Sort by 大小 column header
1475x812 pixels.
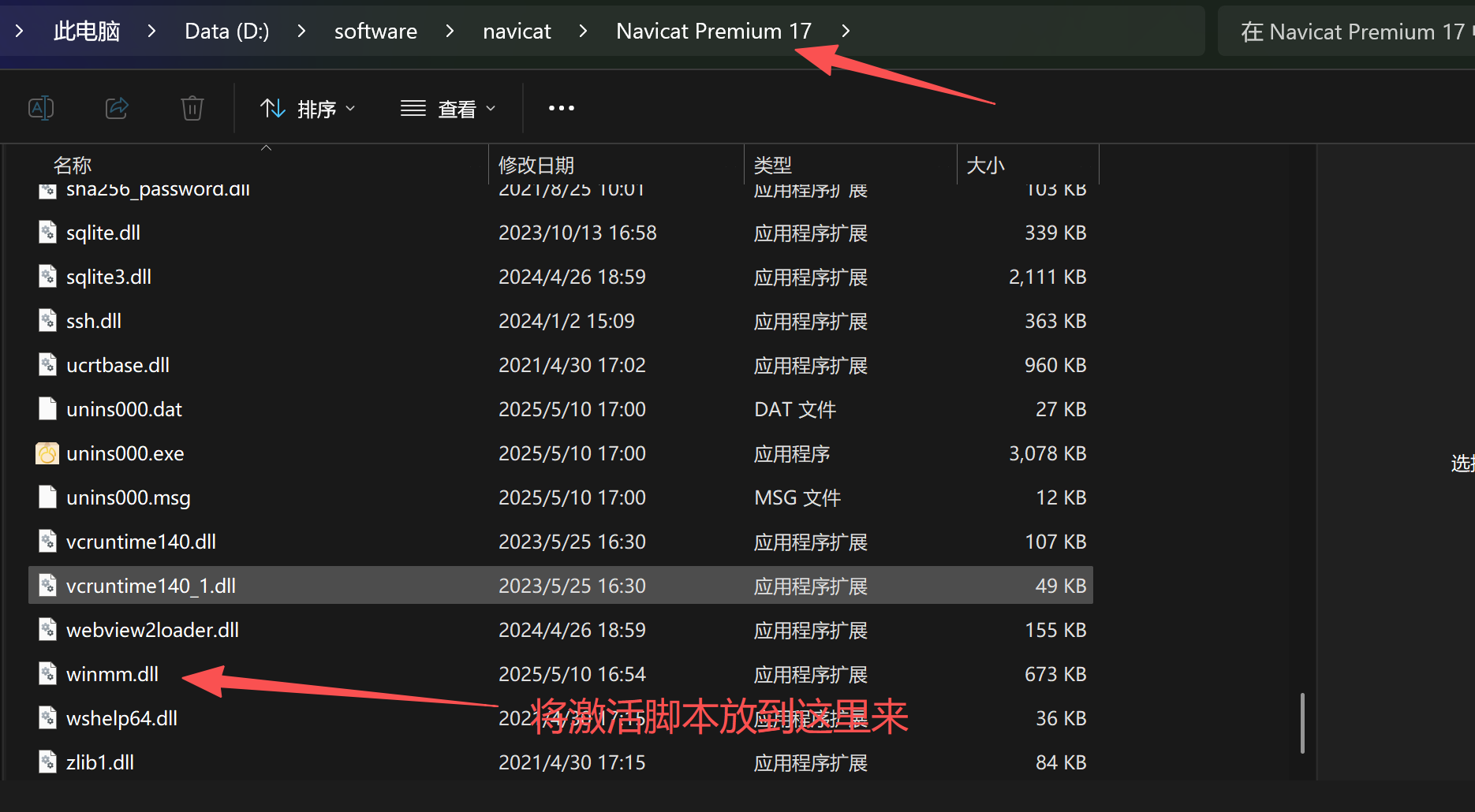[x=985, y=165]
